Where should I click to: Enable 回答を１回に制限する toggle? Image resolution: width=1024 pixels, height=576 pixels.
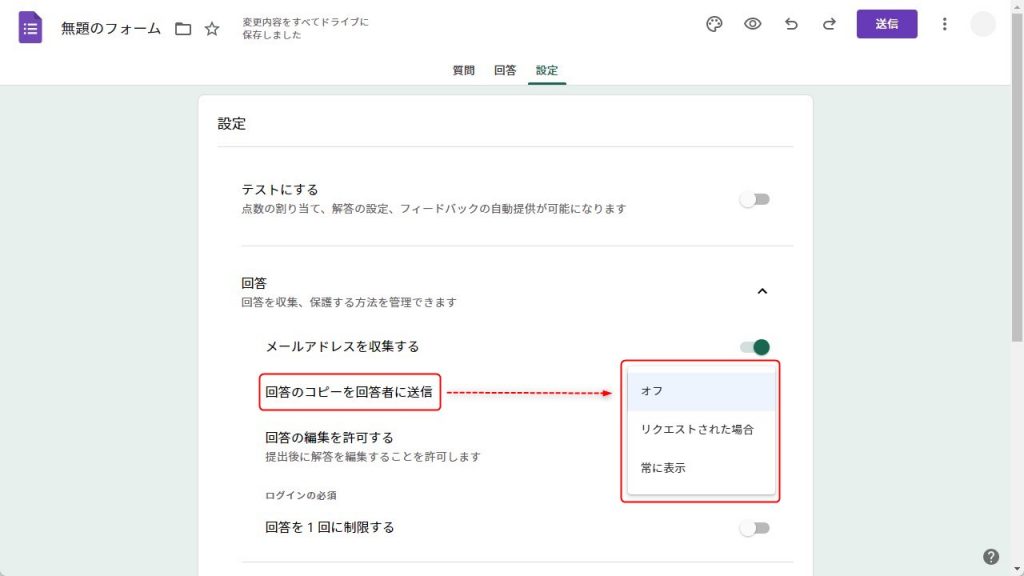[x=754, y=528]
